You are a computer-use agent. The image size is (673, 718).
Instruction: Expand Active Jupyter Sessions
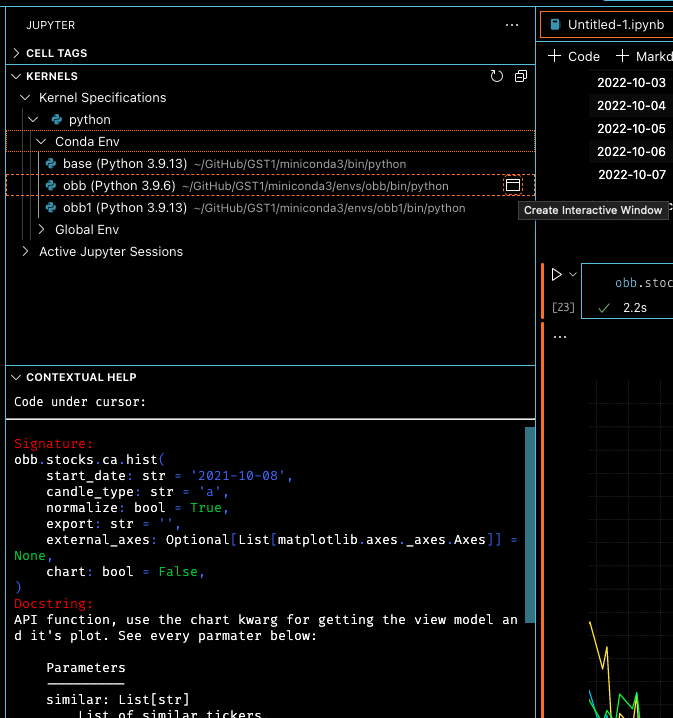(26, 251)
